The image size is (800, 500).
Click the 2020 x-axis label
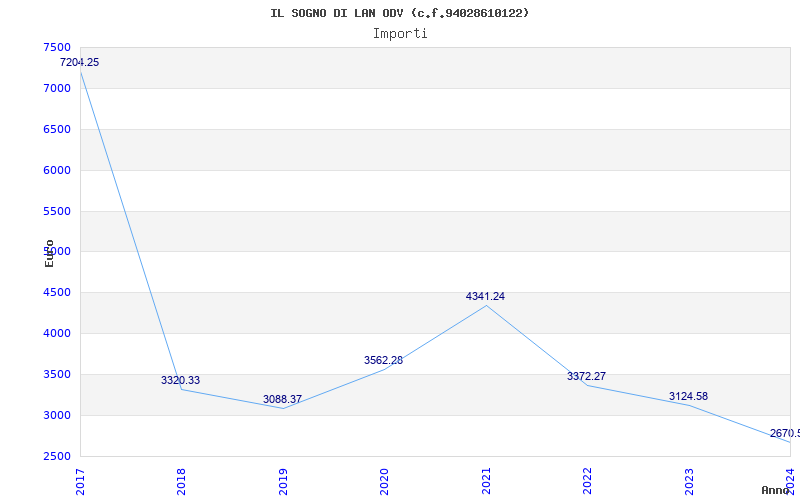tap(384, 481)
